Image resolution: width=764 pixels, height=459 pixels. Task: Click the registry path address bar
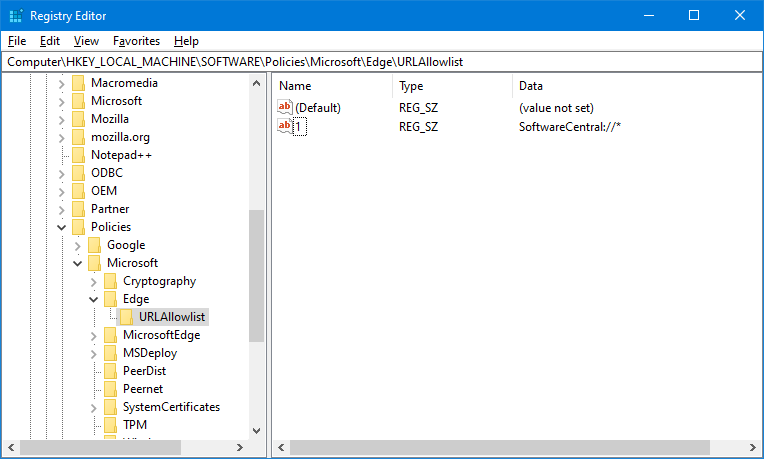tap(380, 62)
